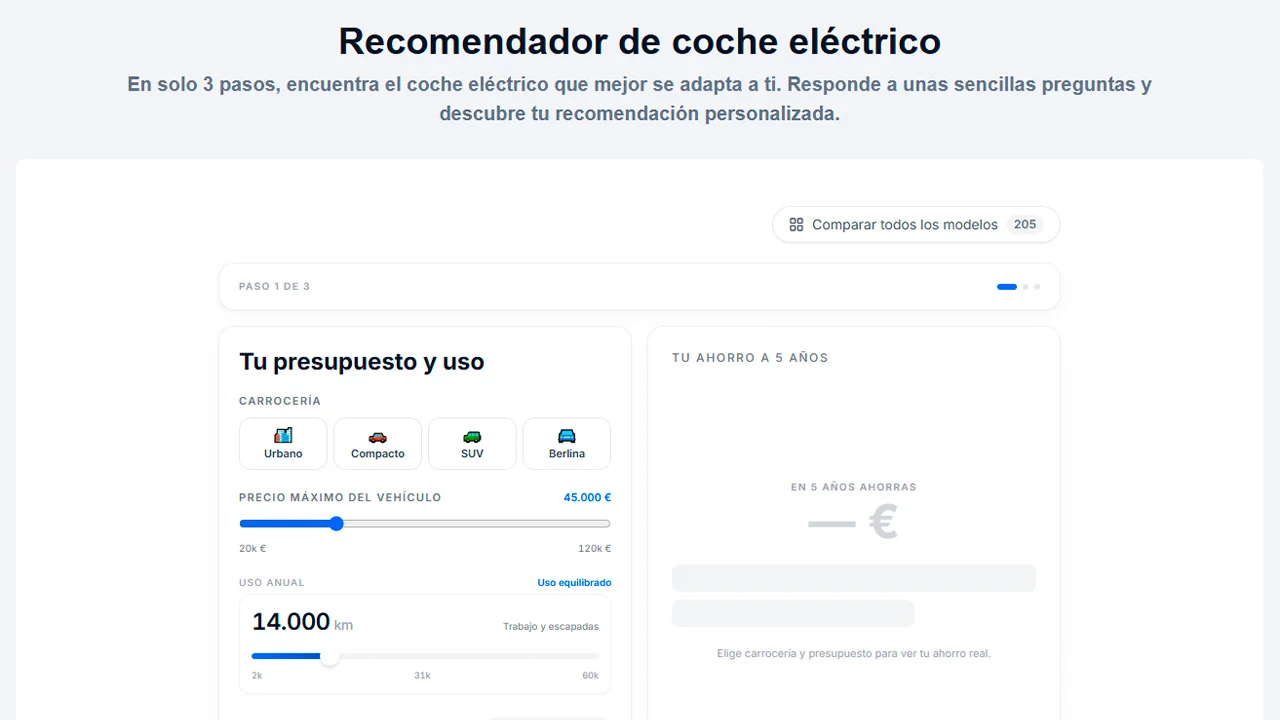
Task: Click the TU AHORRO A 5 AÑOS title
Action: point(750,358)
